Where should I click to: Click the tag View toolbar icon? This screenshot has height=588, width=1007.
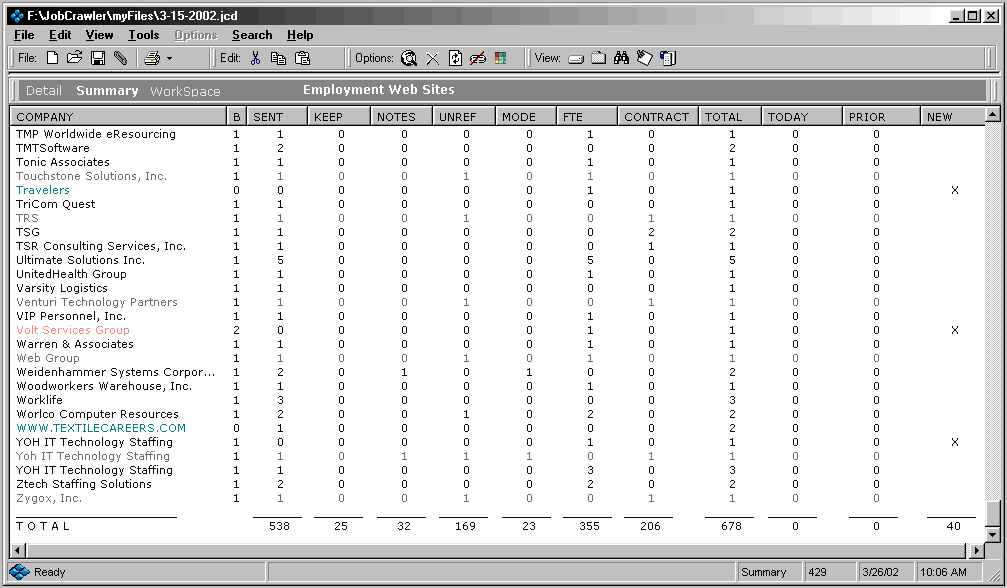click(x=644, y=58)
